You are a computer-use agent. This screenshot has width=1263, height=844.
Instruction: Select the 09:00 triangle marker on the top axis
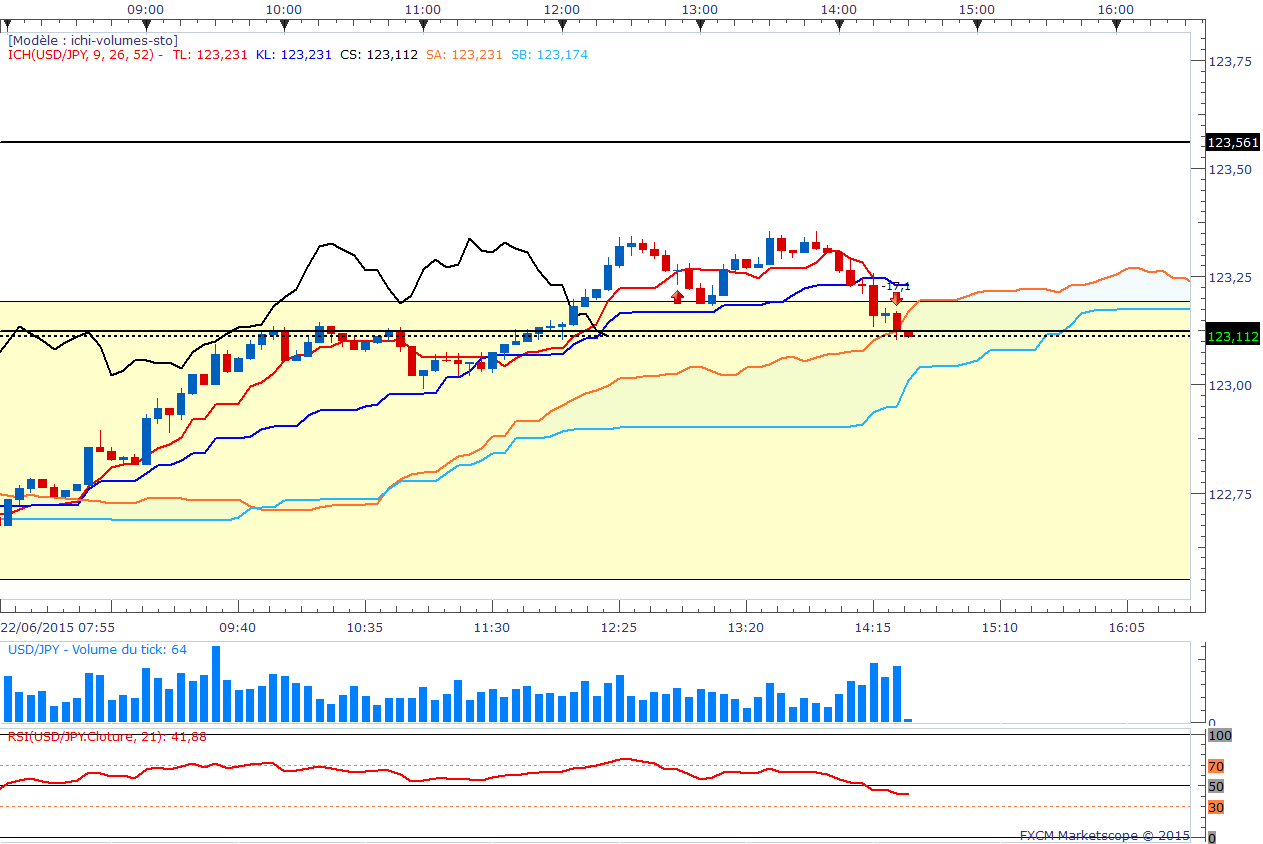(x=146, y=25)
